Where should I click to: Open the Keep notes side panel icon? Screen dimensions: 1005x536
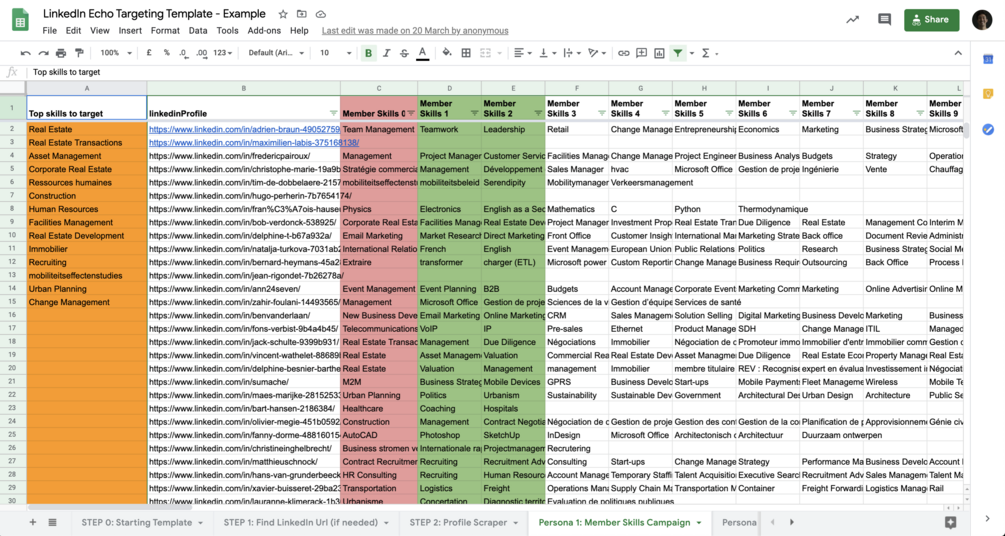(x=988, y=94)
